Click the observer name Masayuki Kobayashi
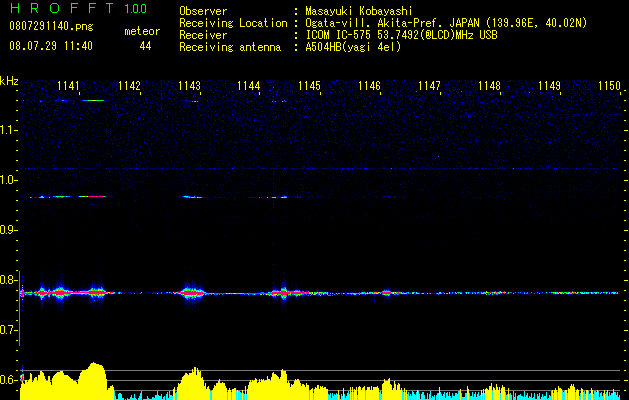 pos(359,11)
